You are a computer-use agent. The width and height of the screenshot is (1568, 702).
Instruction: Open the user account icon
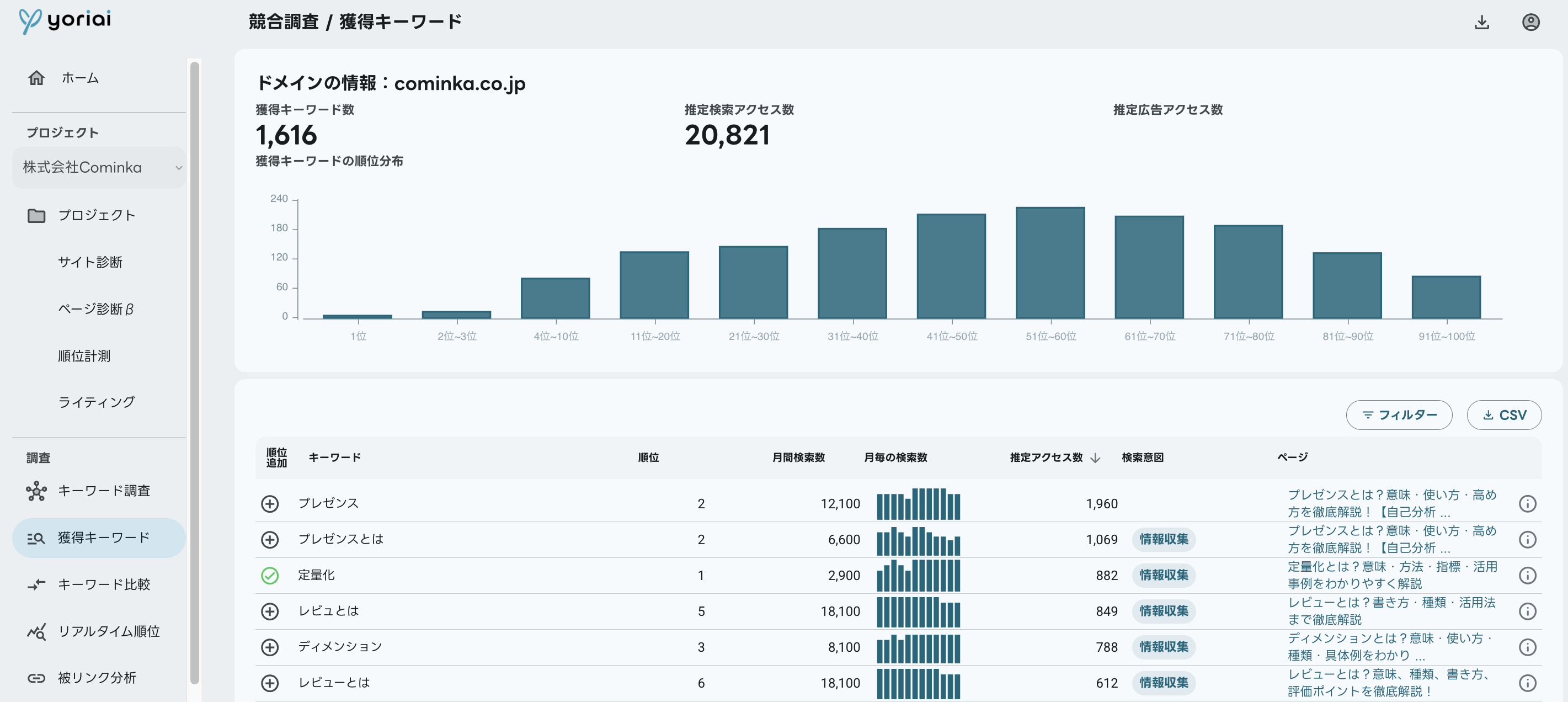[x=1530, y=23]
